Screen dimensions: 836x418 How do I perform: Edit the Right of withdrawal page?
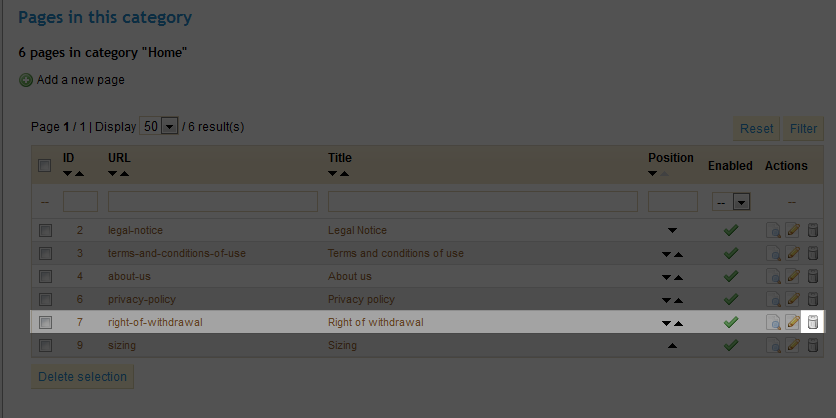(793, 322)
